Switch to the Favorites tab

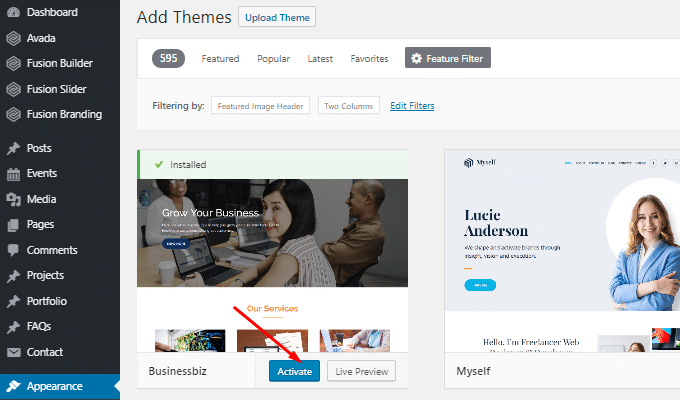click(x=369, y=59)
